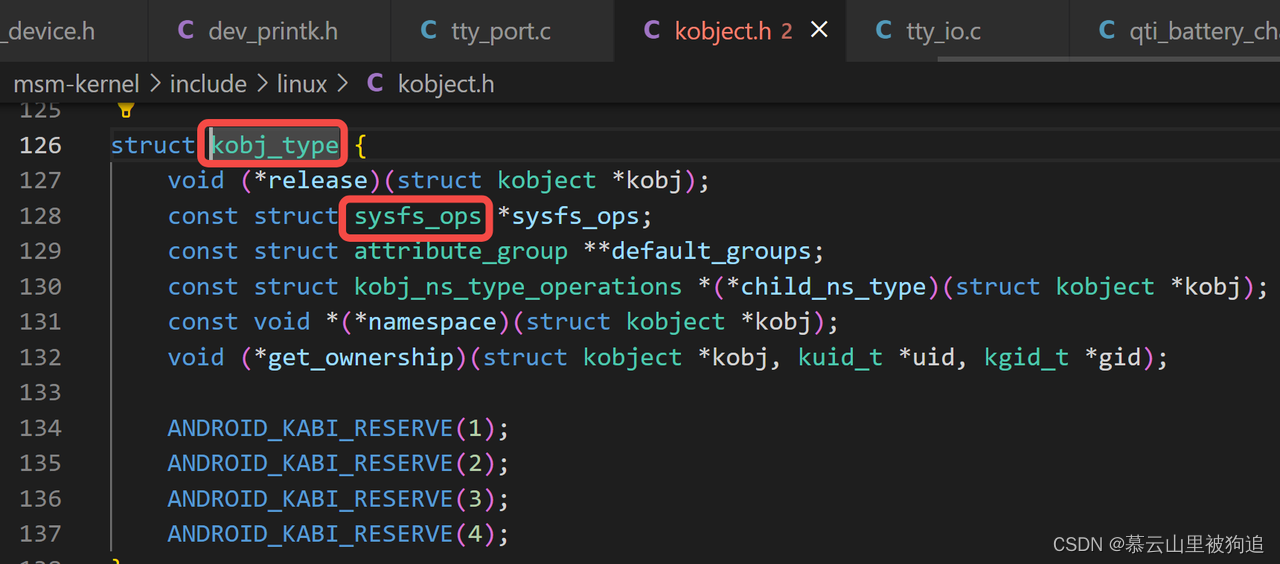Image resolution: width=1280 pixels, height=564 pixels.
Task: Click the release function pointer name
Action: (318, 181)
